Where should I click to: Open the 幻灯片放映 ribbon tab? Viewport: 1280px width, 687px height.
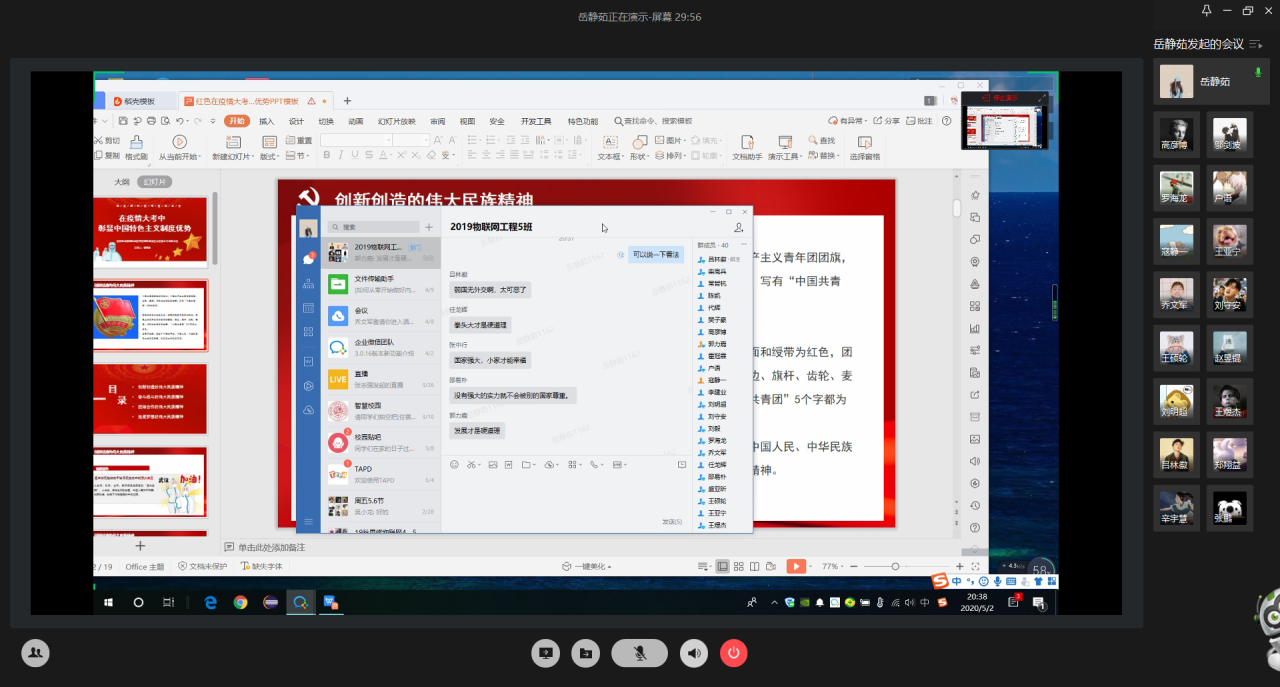click(x=396, y=121)
